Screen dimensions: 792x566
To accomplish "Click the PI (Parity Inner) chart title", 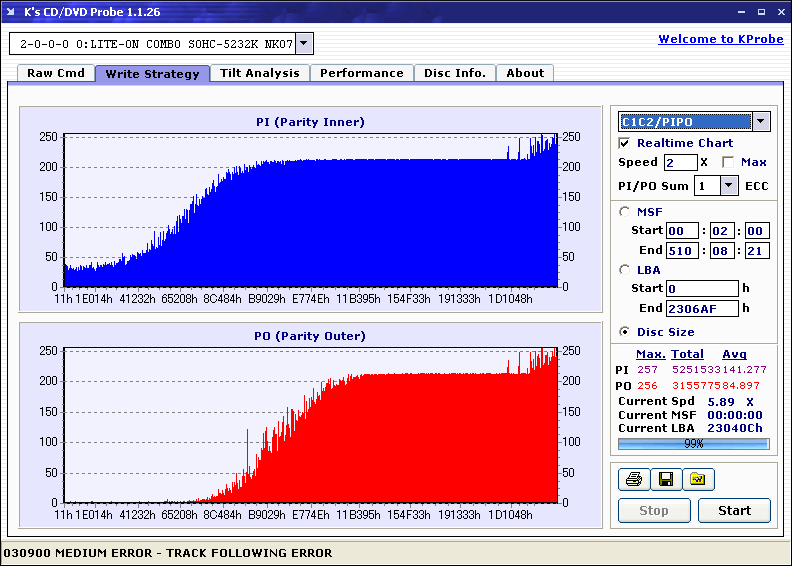I will (310, 122).
